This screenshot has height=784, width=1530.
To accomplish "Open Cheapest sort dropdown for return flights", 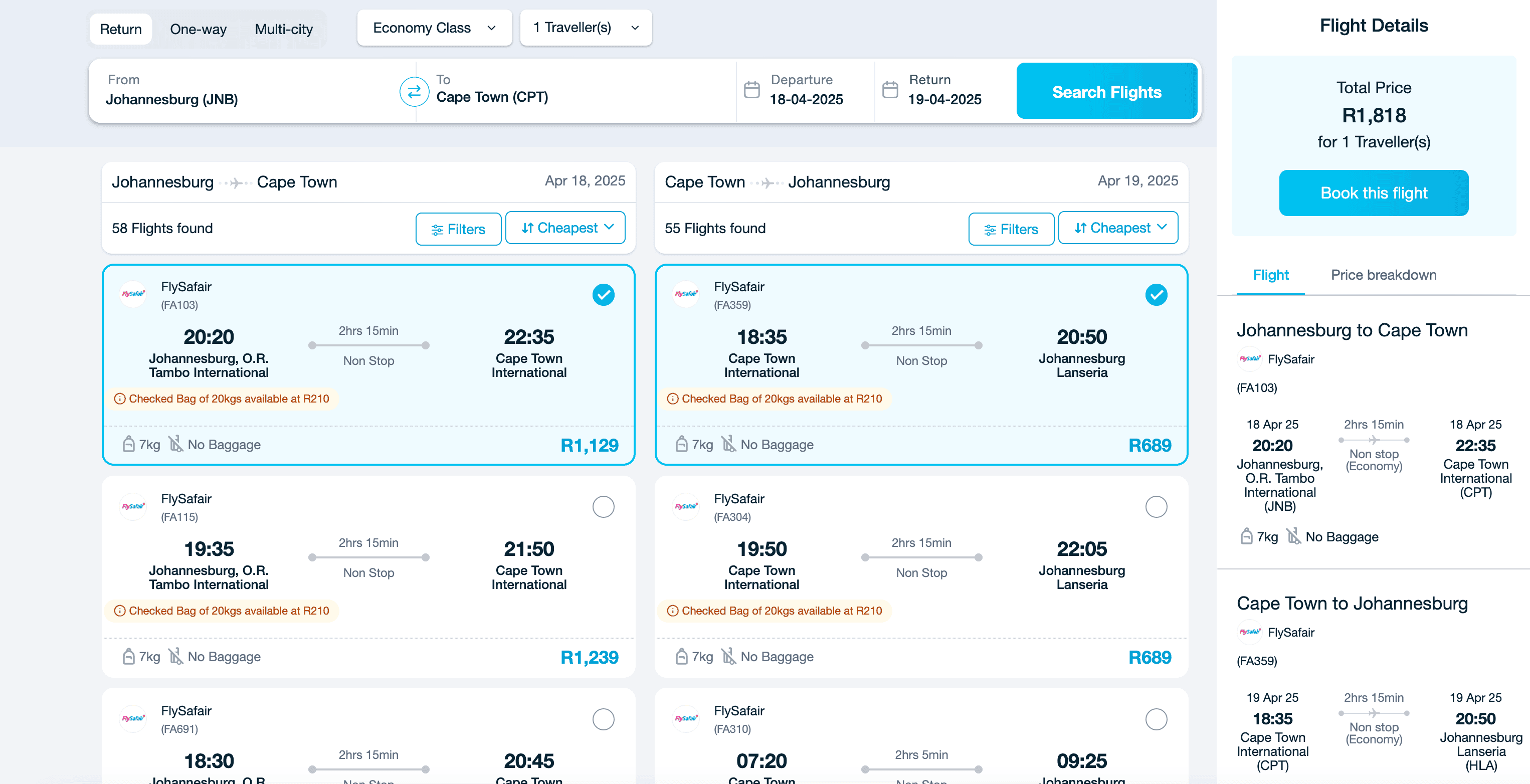I will tap(1118, 228).
